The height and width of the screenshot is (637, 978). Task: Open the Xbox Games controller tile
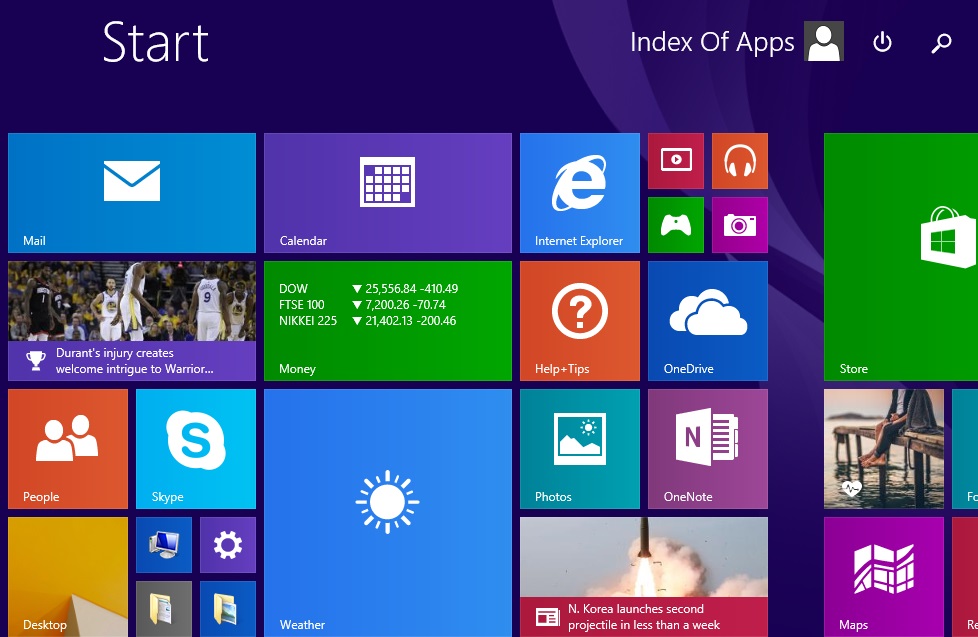[x=675, y=225]
